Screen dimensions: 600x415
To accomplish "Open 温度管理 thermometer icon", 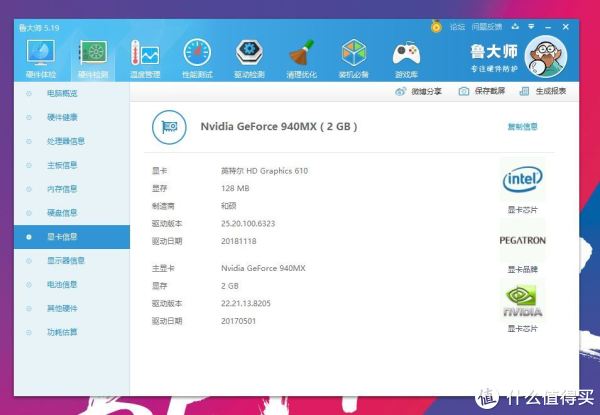I will click(145, 52).
